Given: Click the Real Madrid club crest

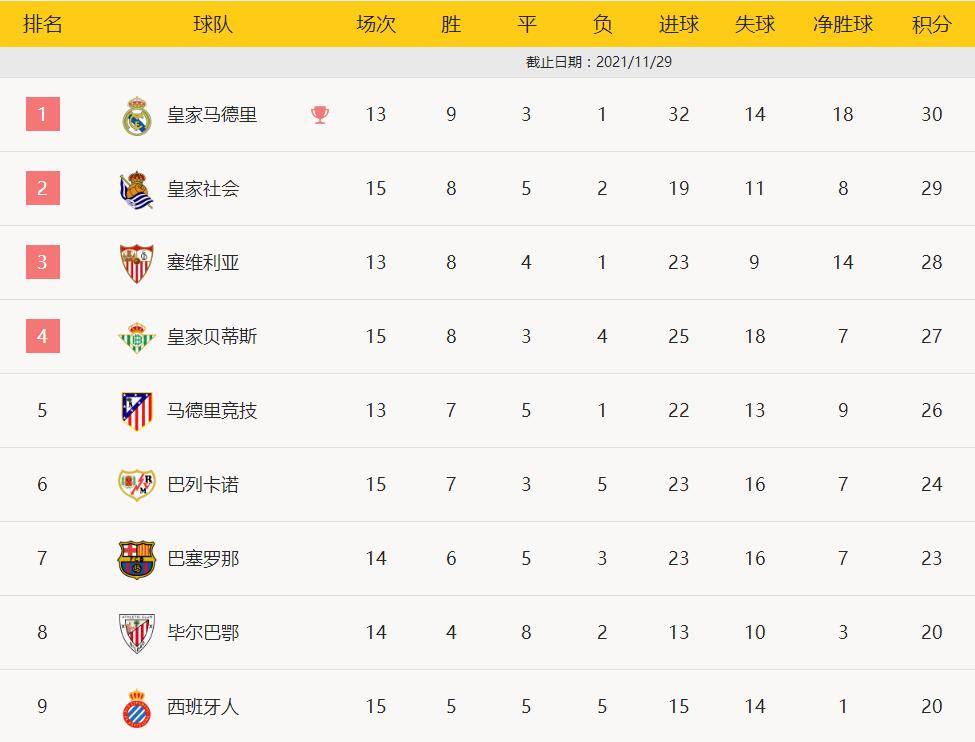Looking at the screenshot, I should pyautogui.click(x=136, y=115).
